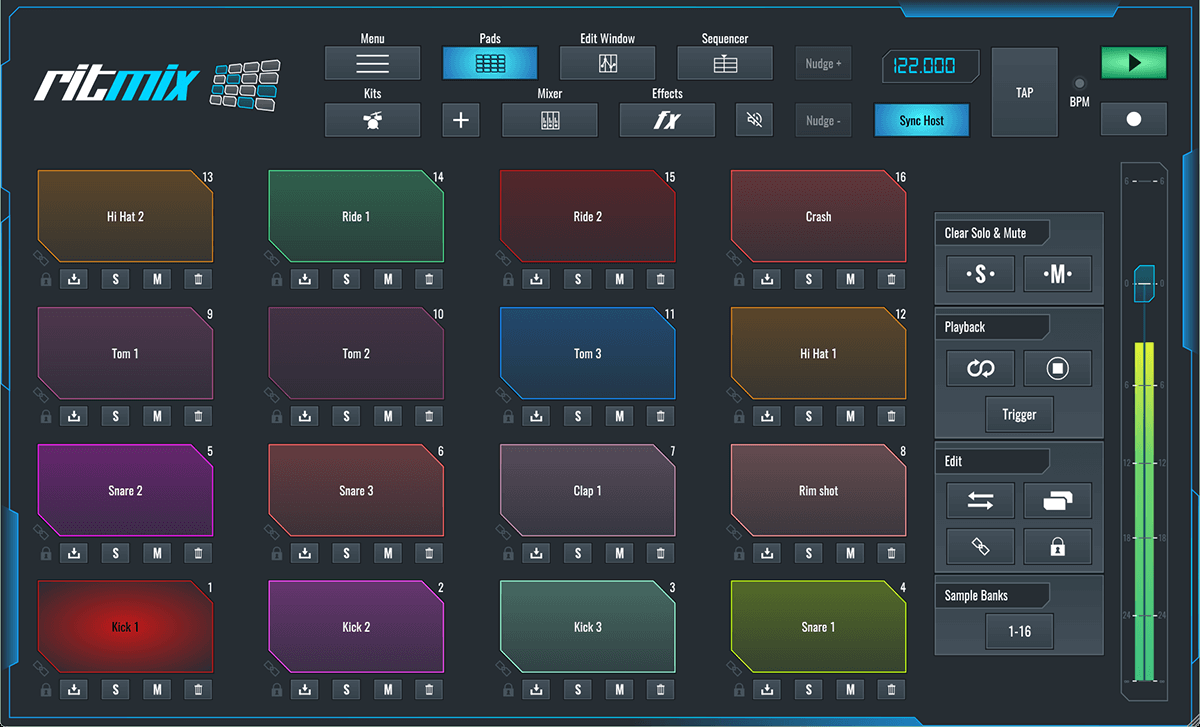Load a sample into the Kick 2 pad
This screenshot has width=1200, height=727.
305,689
